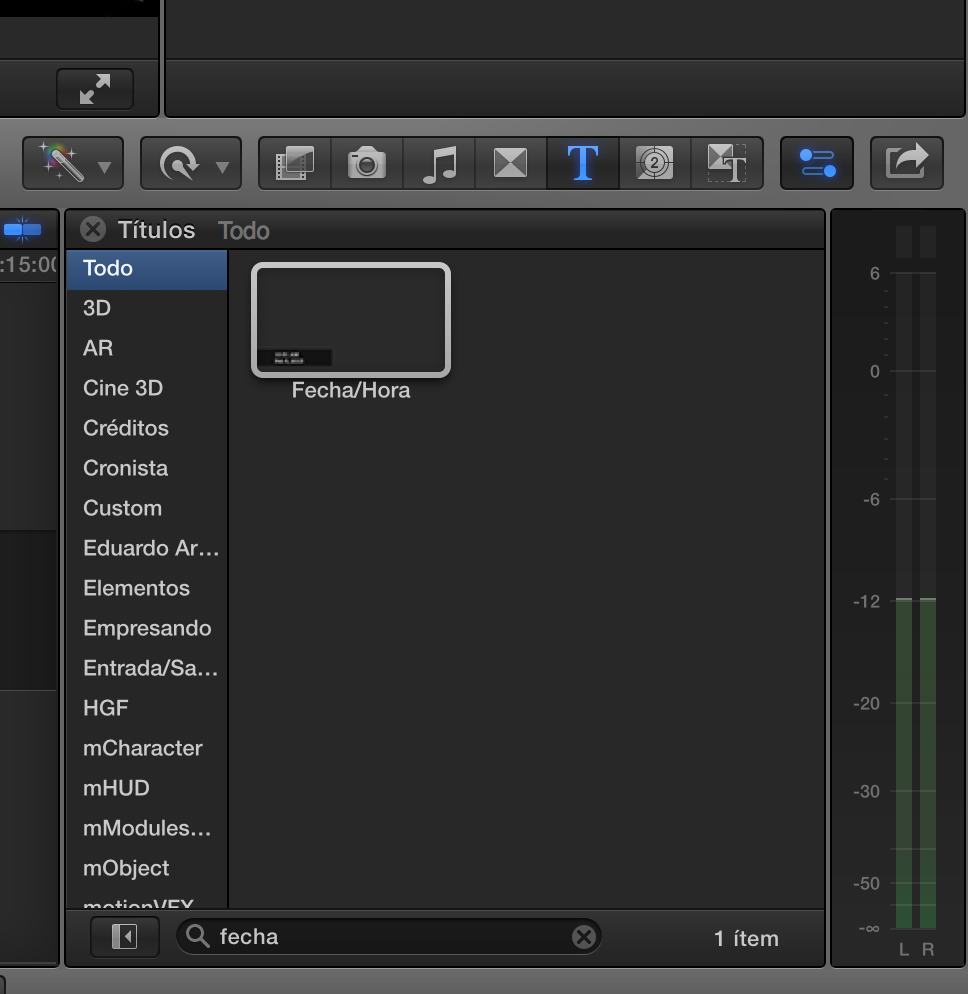Open the Titles browser T icon

tap(583, 163)
